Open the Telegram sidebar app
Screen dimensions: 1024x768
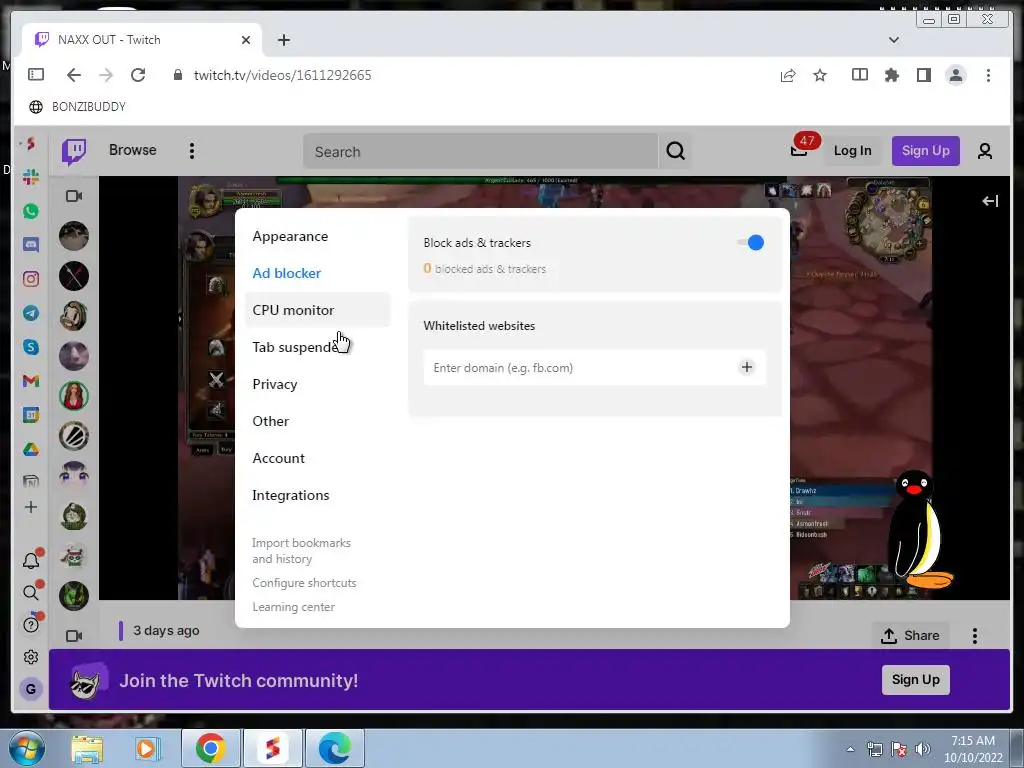[31, 313]
